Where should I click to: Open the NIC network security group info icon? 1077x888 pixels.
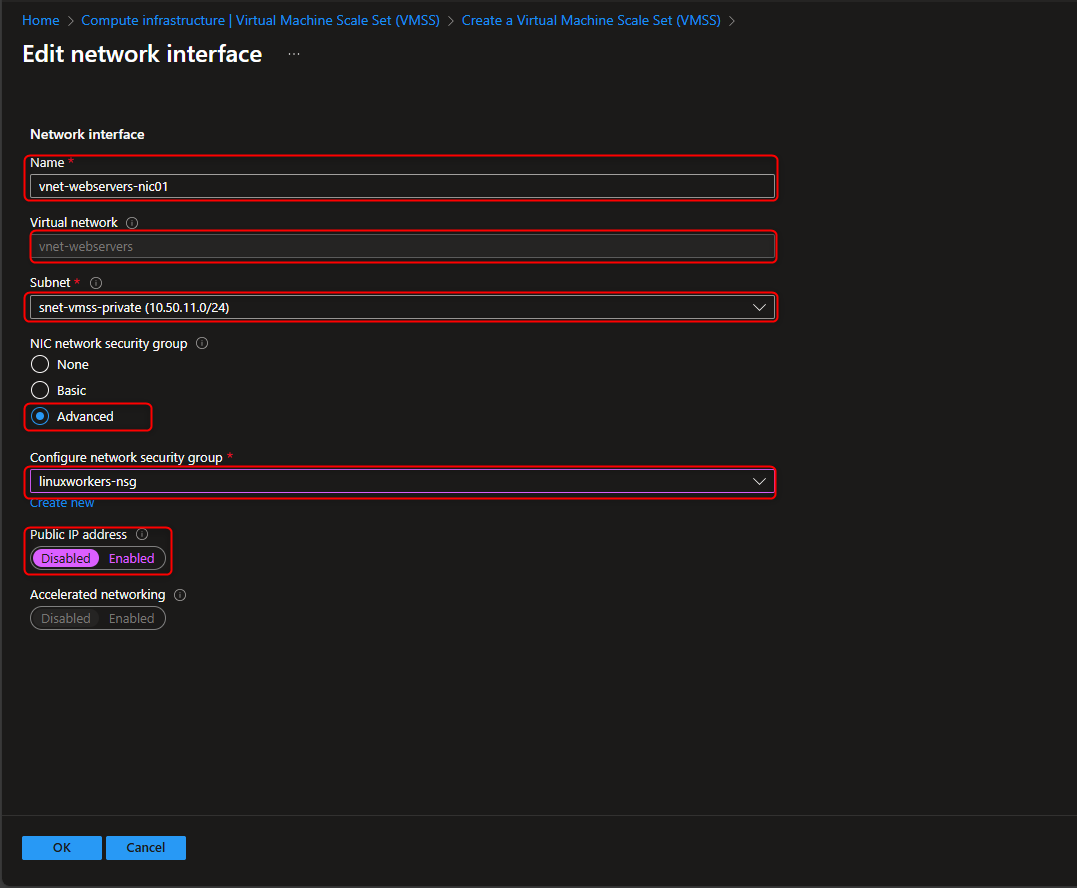tap(201, 343)
